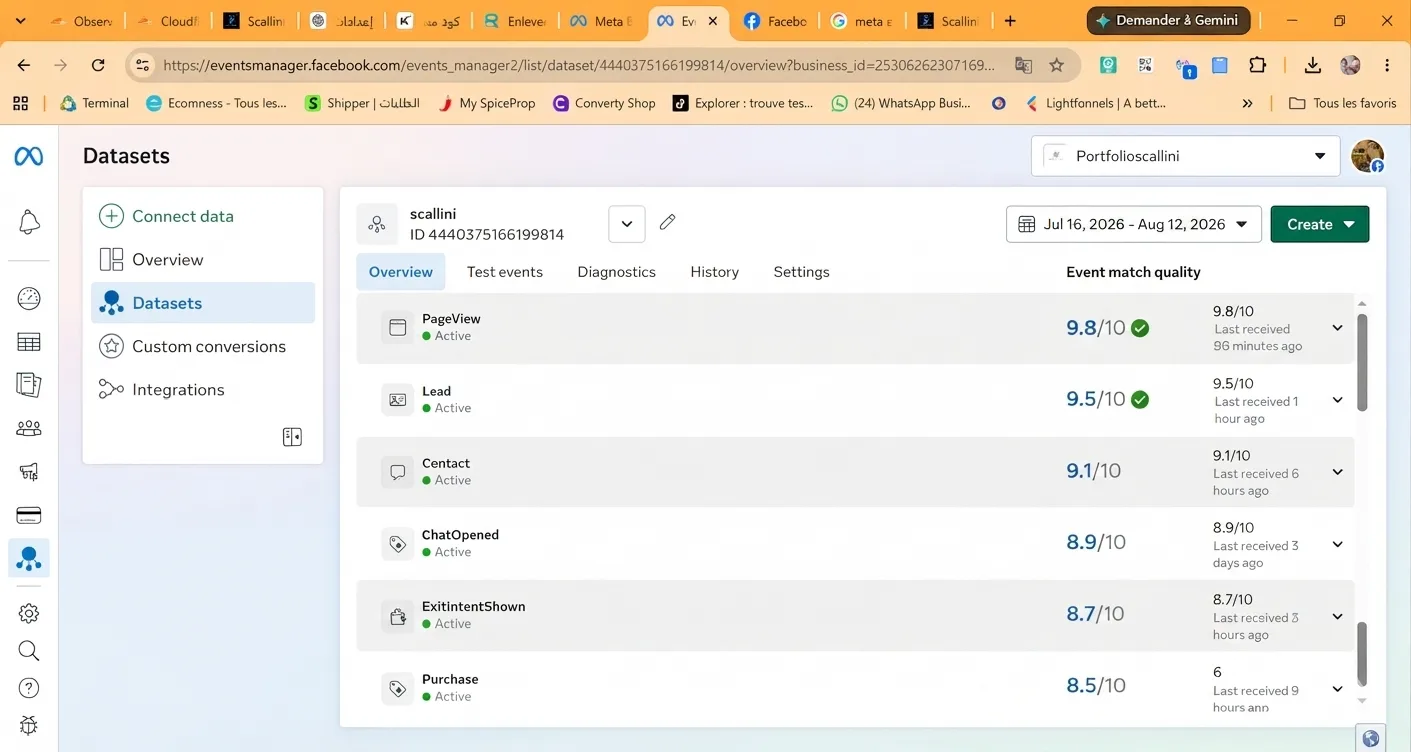Open the billing card icon in left rail
Image resolution: width=1411 pixels, height=752 pixels.
coord(29,516)
